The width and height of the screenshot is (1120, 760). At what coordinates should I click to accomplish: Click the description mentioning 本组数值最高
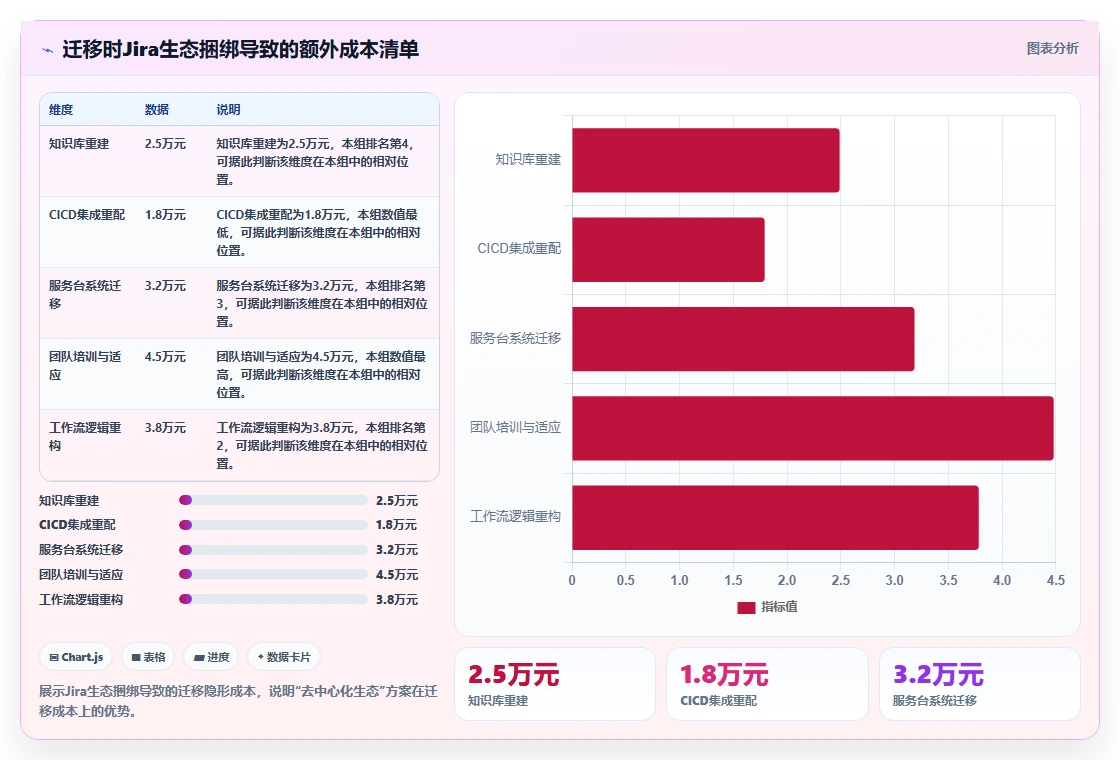click(x=321, y=374)
